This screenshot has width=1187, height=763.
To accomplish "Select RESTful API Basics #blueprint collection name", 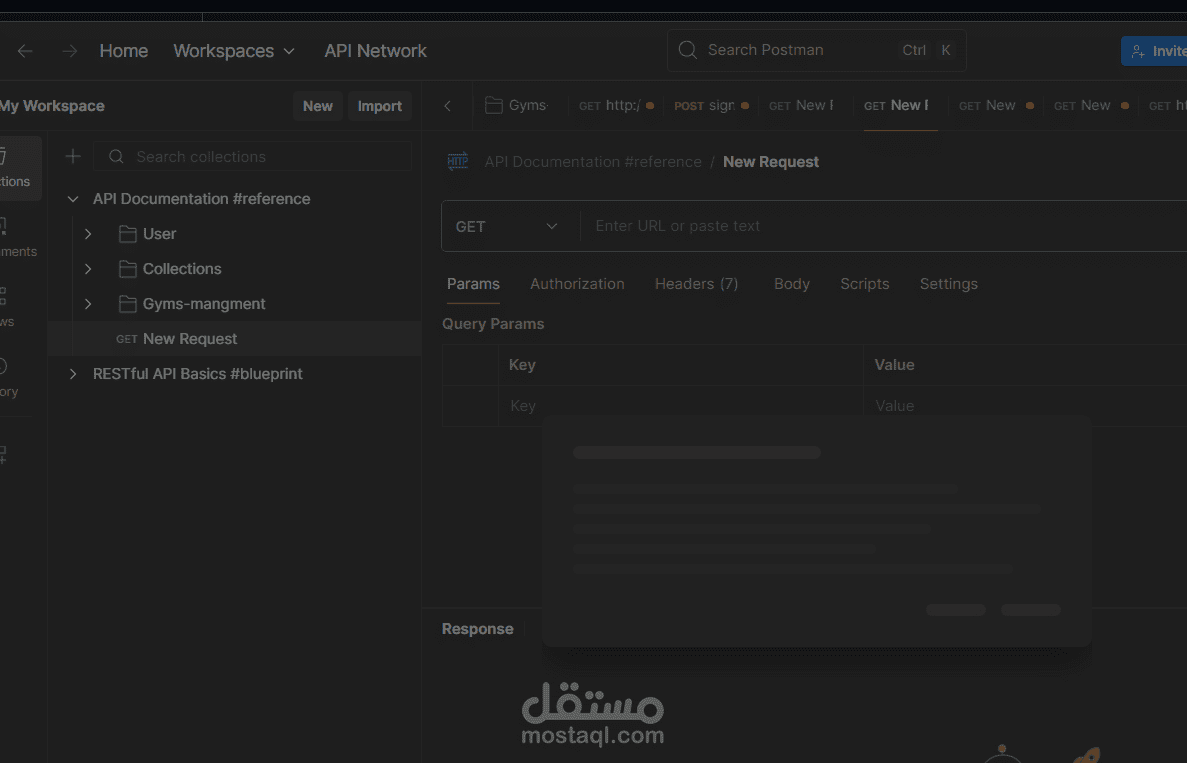I will coord(198,374).
